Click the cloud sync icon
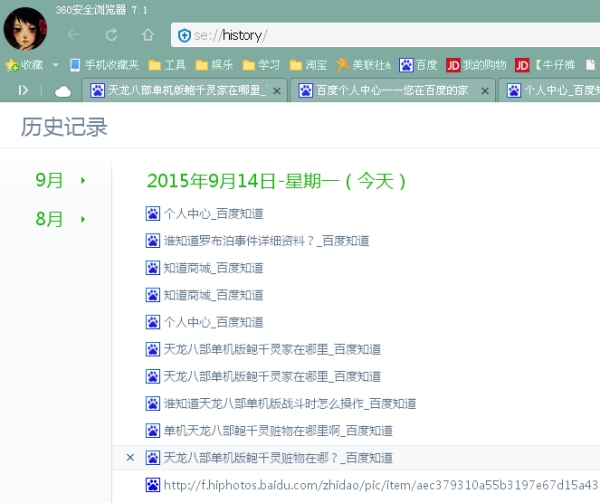 (63, 91)
